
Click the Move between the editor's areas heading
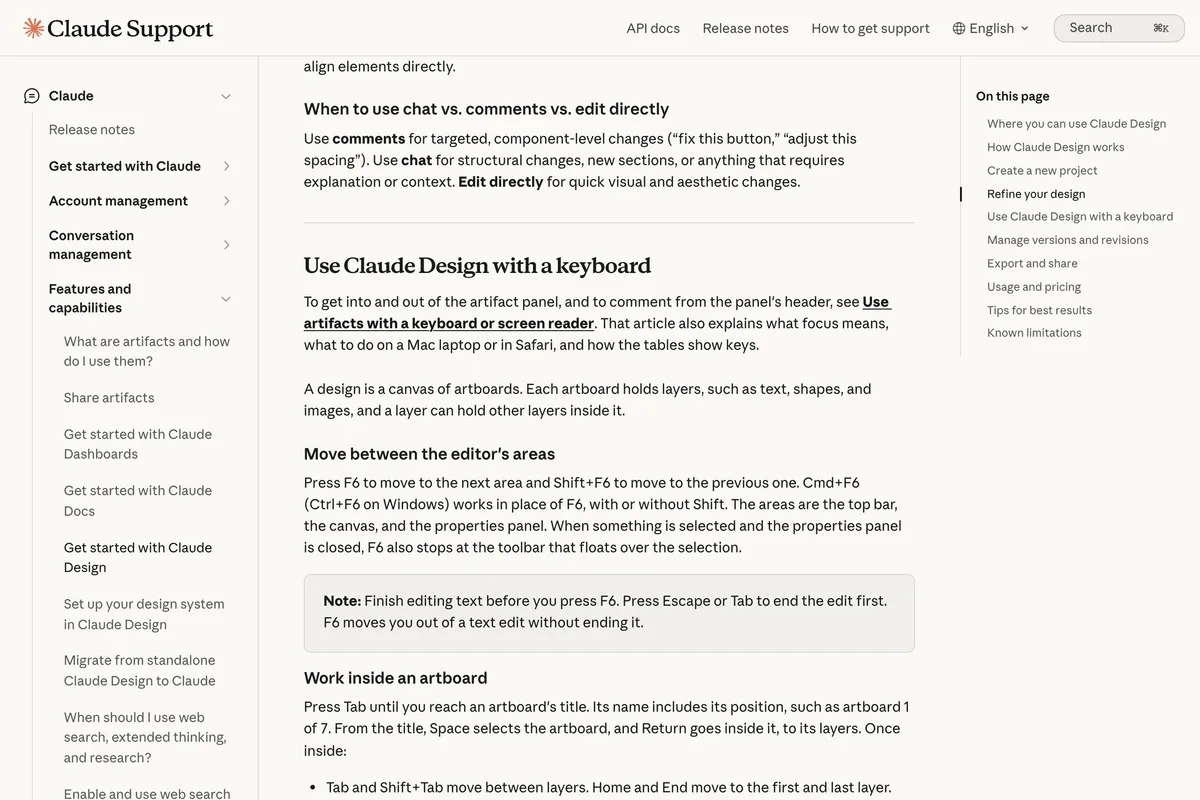coord(429,454)
